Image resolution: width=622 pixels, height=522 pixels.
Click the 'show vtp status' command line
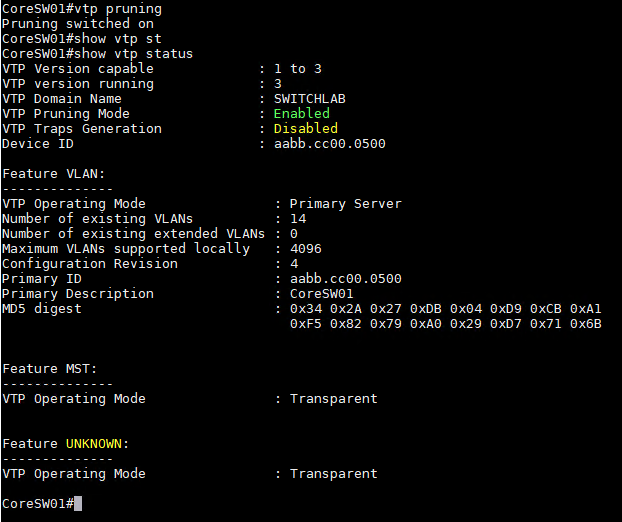97,54
